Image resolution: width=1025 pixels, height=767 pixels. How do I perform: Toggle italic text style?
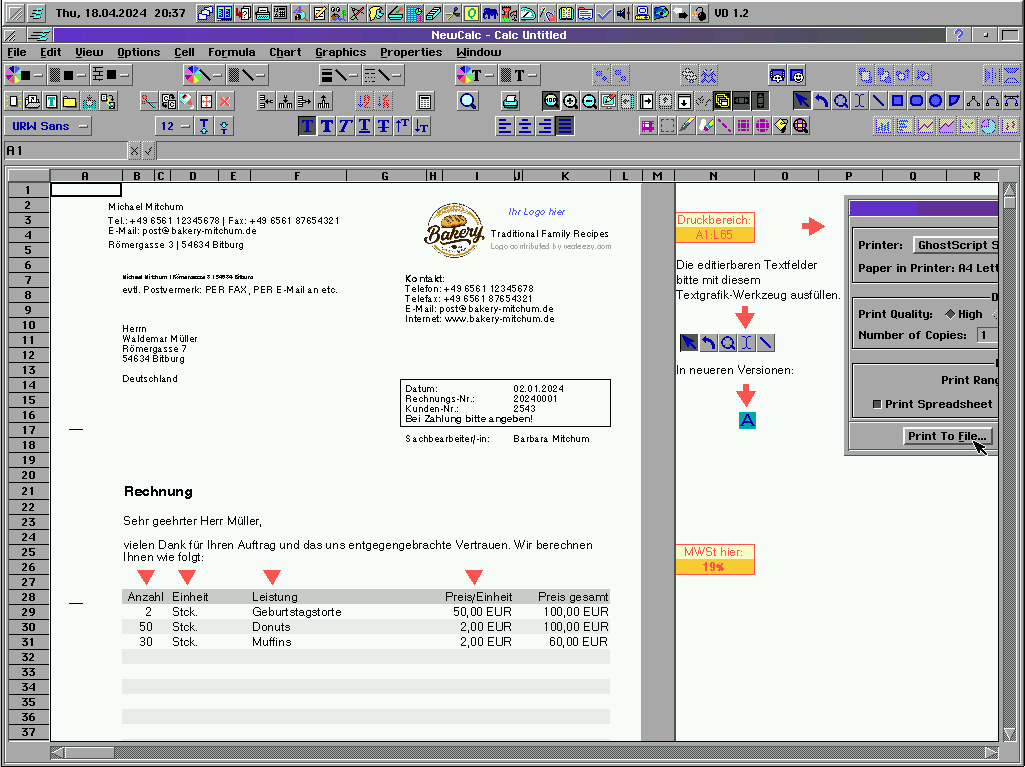(345, 126)
